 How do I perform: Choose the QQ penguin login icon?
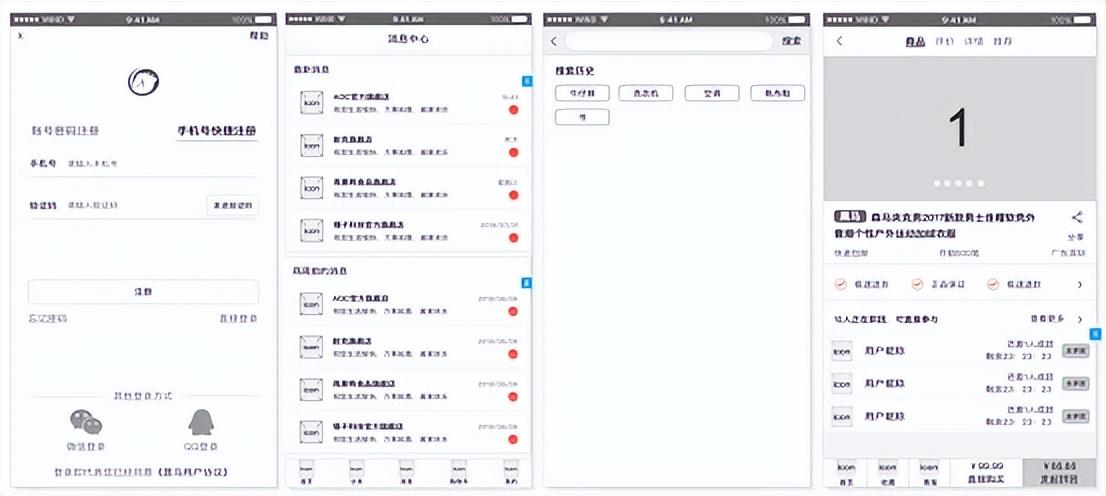coord(201,422)
